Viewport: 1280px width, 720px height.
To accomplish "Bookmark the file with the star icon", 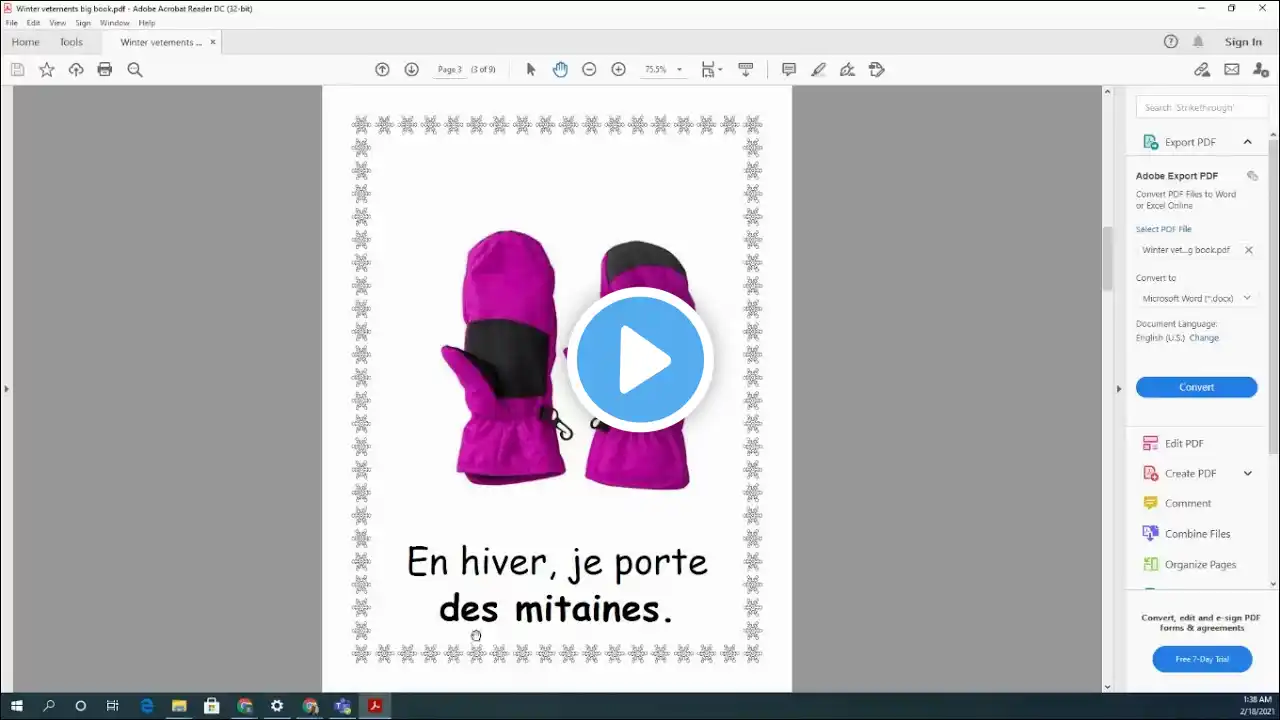I will (x=47, y=69).
